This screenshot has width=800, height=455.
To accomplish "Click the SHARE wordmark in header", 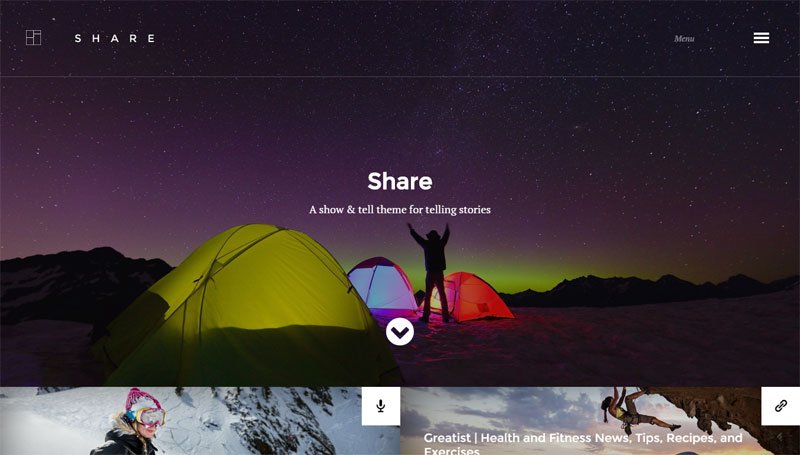I will [115, 38].
